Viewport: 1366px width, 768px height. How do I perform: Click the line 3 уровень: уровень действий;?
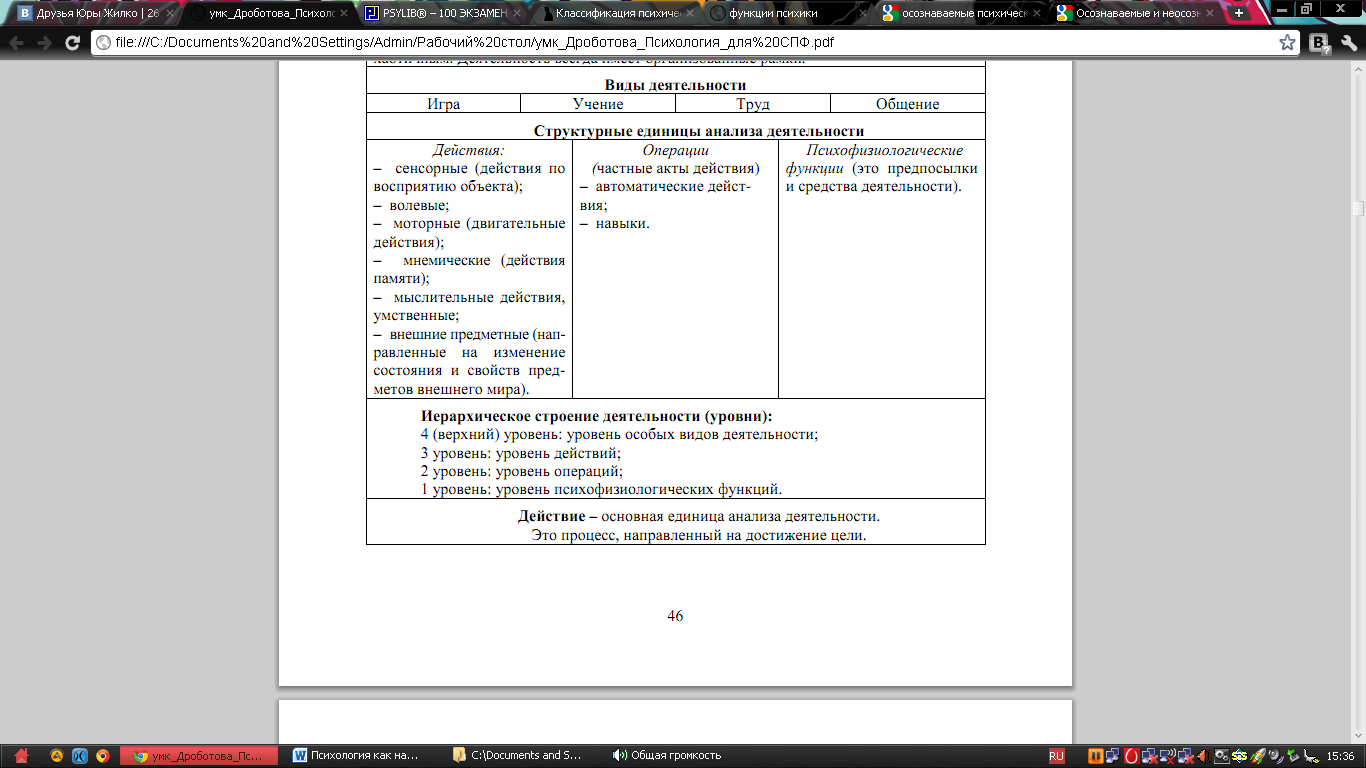(521, 453)
